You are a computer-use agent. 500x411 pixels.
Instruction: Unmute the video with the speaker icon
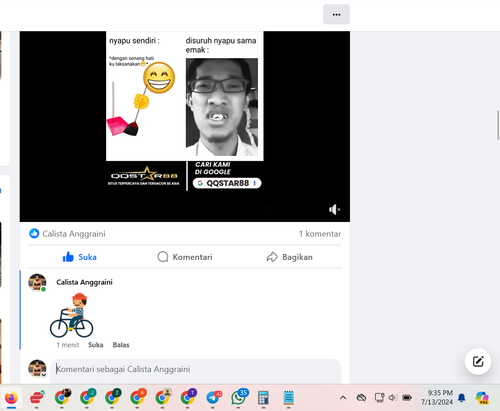(x=334, y=210)
